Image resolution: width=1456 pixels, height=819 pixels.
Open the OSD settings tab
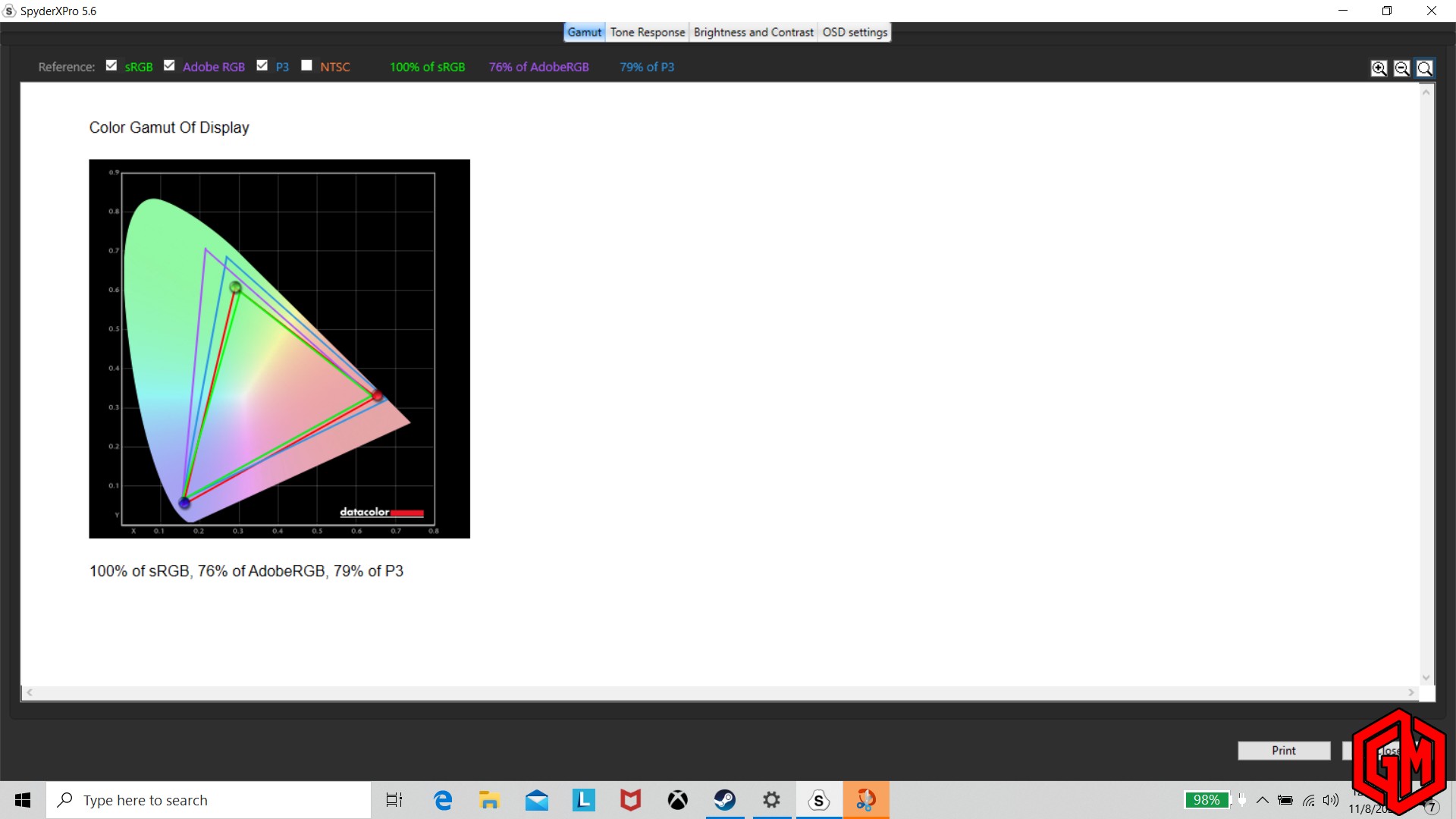coord(855,32)
